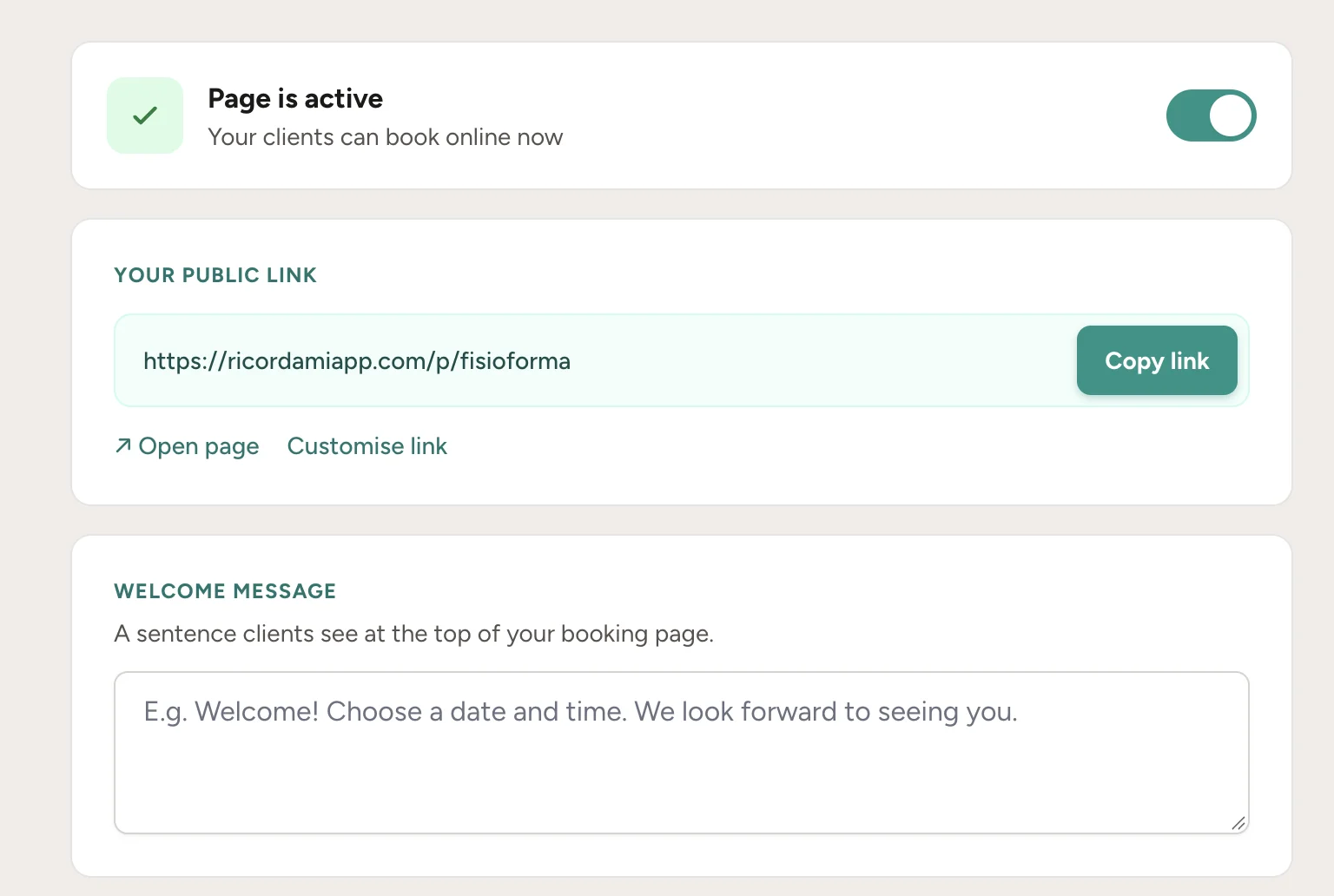Viewport: 1334px width, 896px height.
Task: Open the public booking page
Action: (187, 446)
